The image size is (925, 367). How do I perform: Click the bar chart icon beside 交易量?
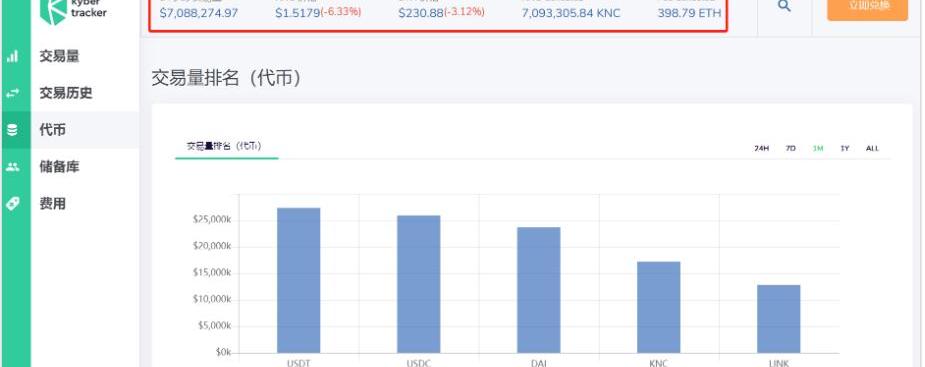tap(12, 57)
